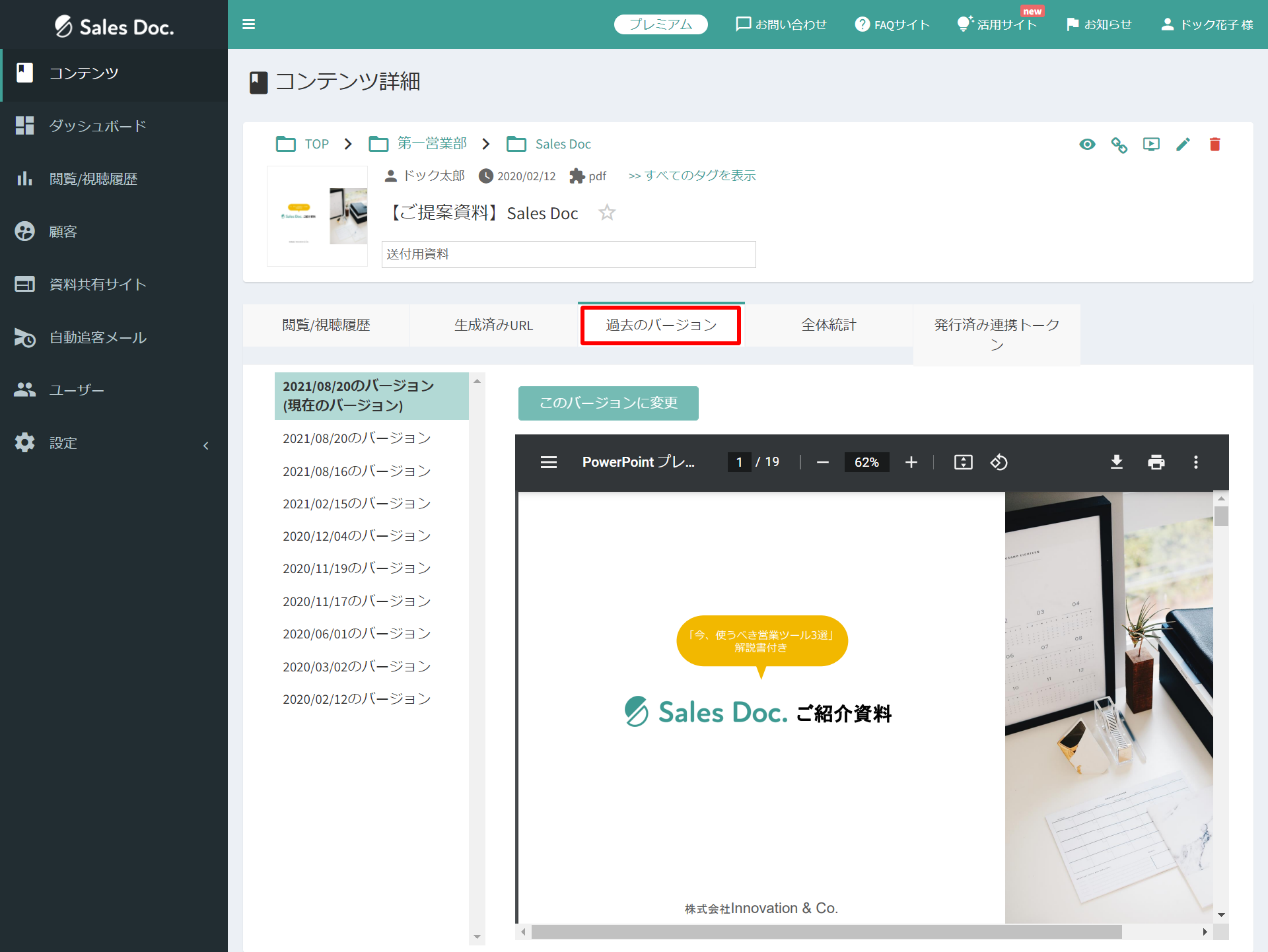Screen dimensions: 1268x952
Task: Open the content preview eye icon
Action: pos(1088,144)
